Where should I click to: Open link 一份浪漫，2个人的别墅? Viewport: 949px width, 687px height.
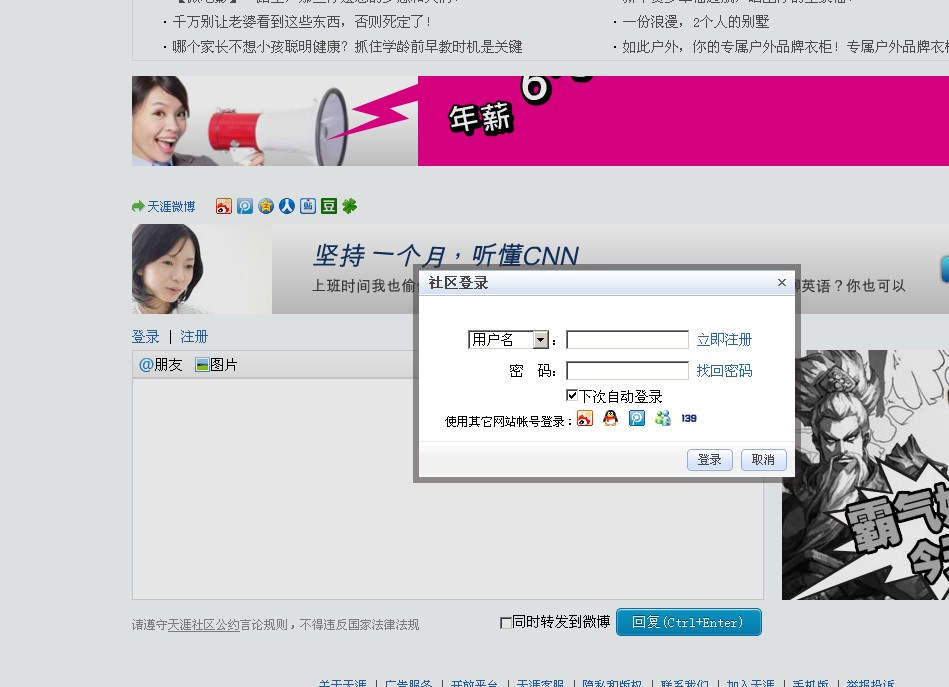(695, 22)
